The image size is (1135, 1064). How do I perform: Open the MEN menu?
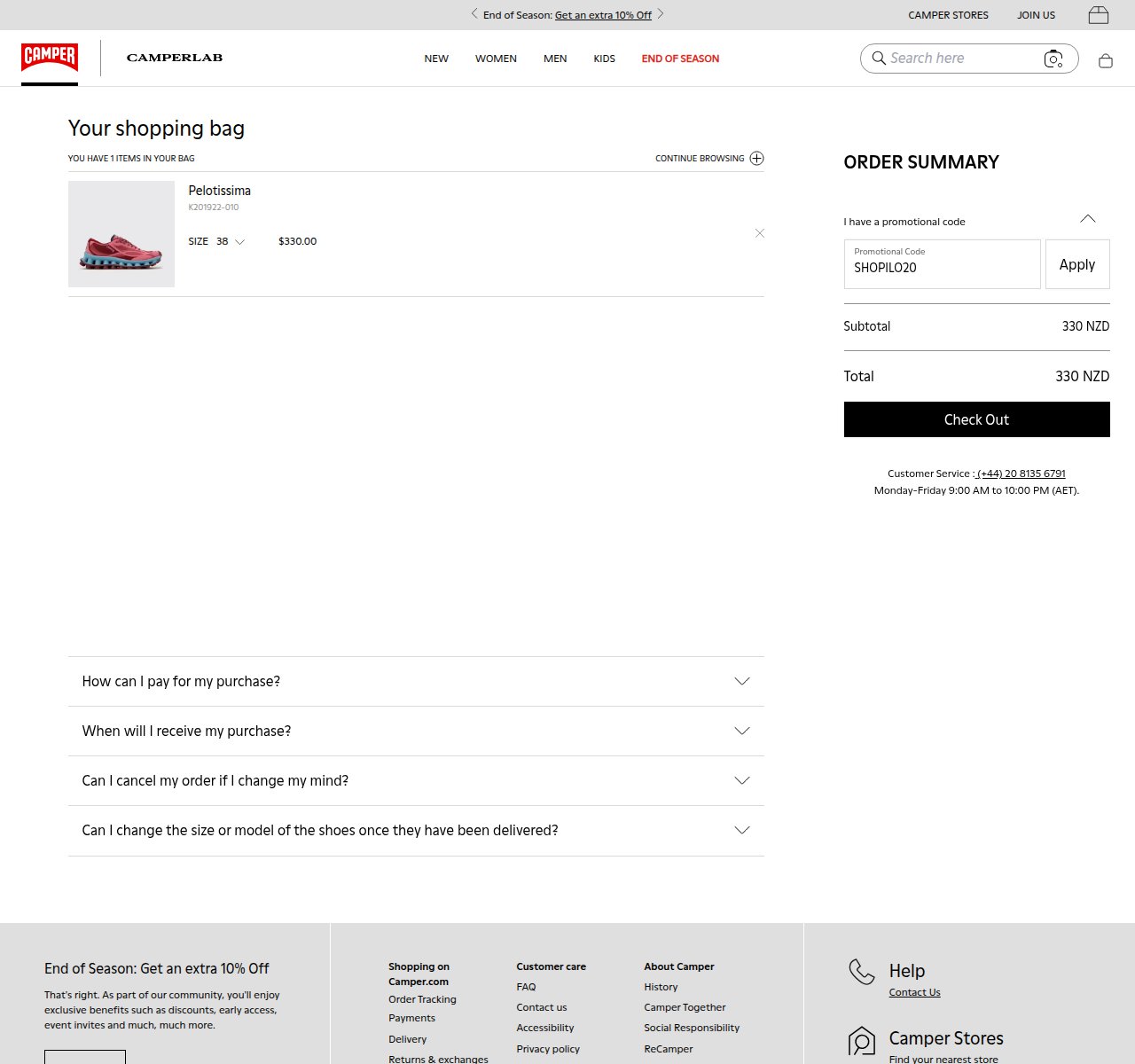(x=555, y=59)
